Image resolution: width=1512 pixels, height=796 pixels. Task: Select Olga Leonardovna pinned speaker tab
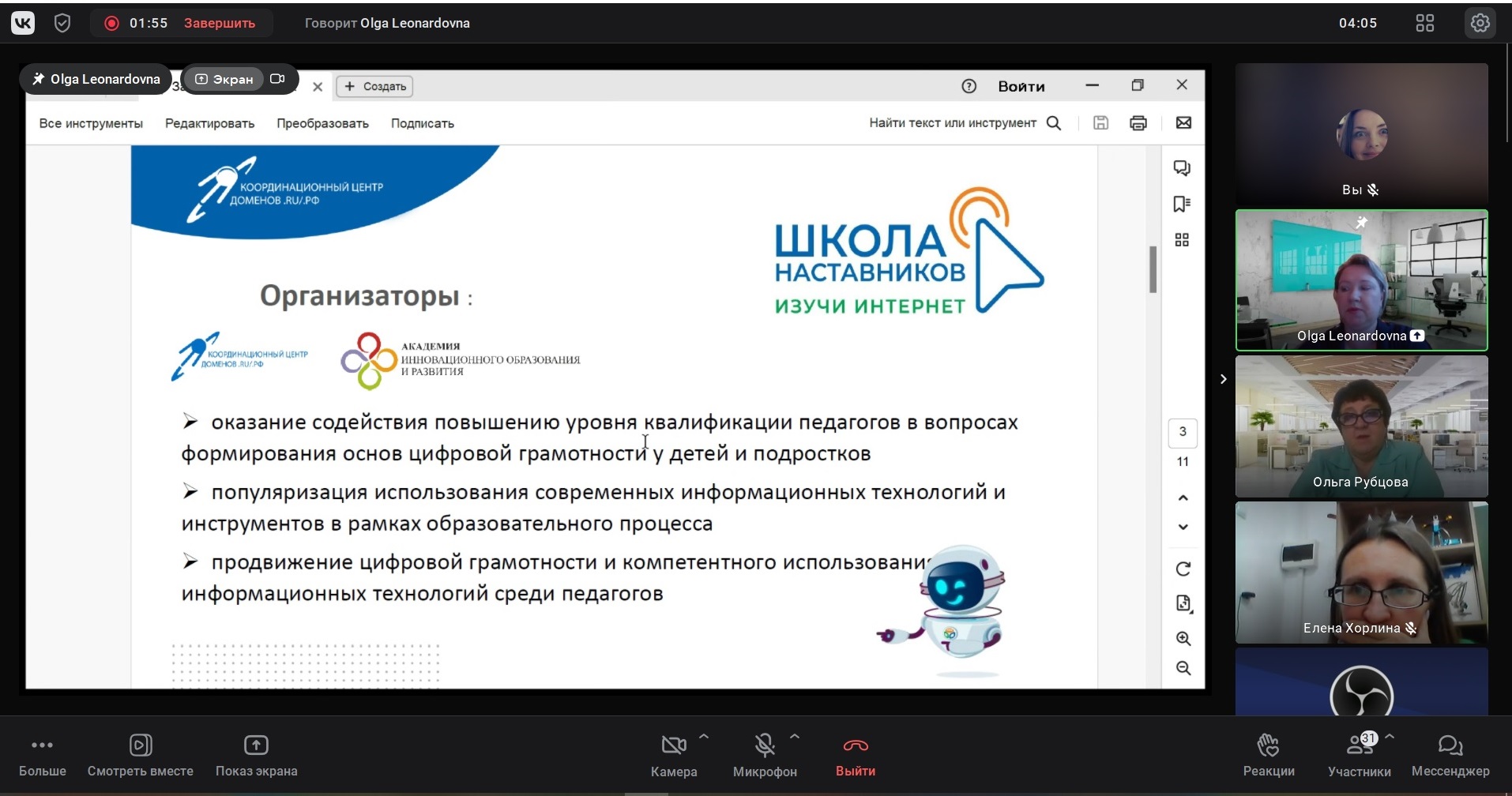pos(96,79)
